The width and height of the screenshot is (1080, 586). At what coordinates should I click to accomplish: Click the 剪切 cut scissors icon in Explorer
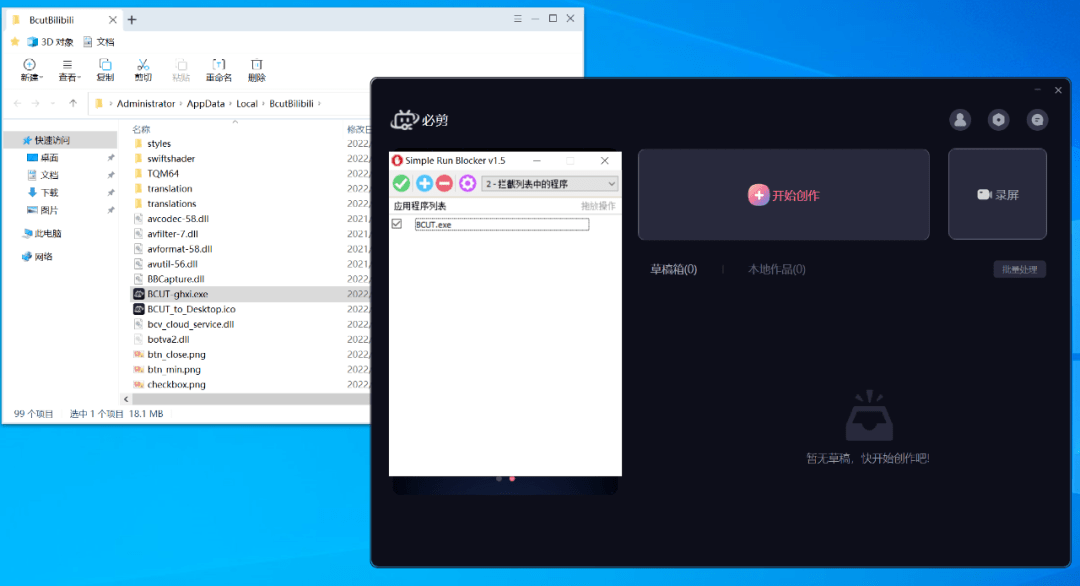143,70
